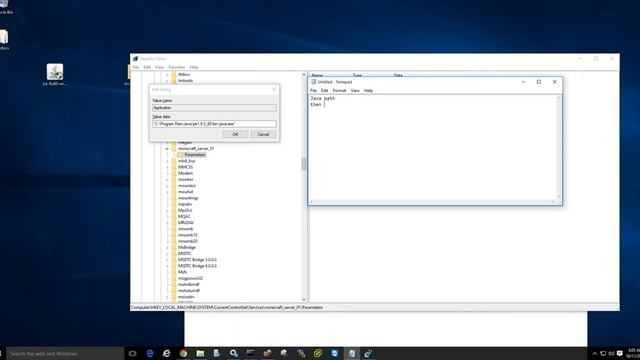
Task: Click the Notepad horizontal scrollbar
Action: tap(433, 202)
